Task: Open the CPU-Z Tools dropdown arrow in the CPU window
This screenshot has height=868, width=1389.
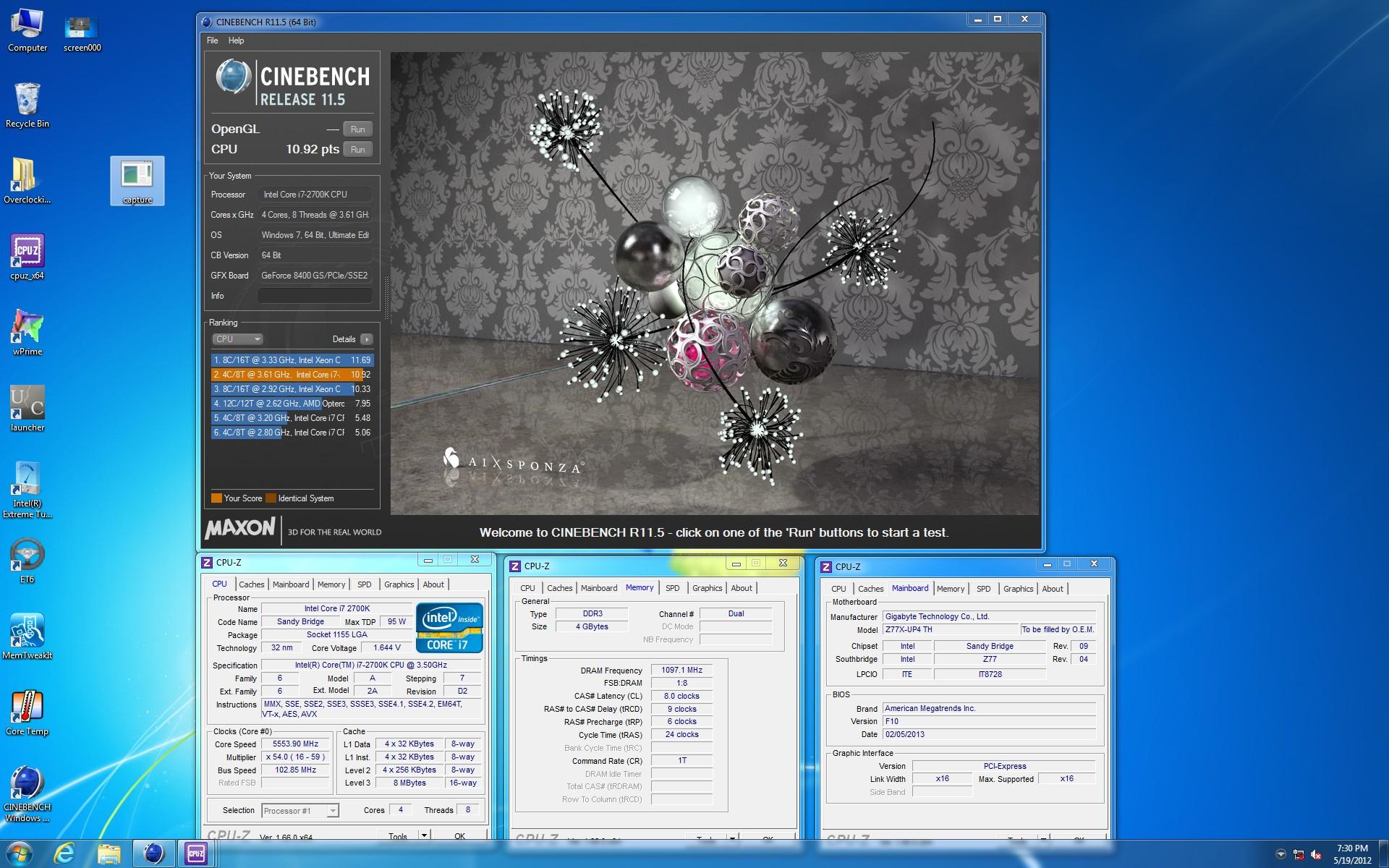Action: tap(425, 835)
